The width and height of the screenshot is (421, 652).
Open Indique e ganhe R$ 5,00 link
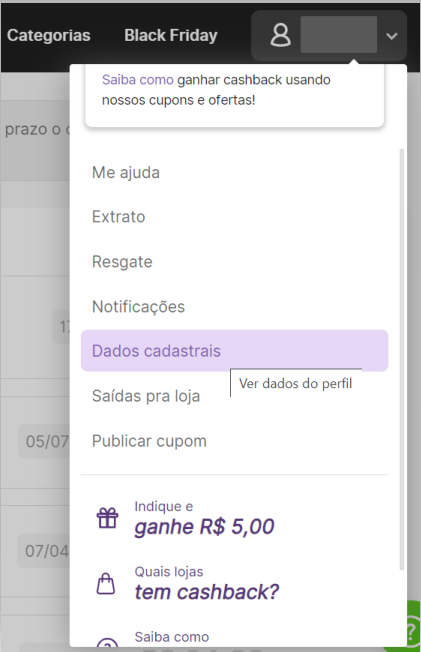tap(204, 519)
